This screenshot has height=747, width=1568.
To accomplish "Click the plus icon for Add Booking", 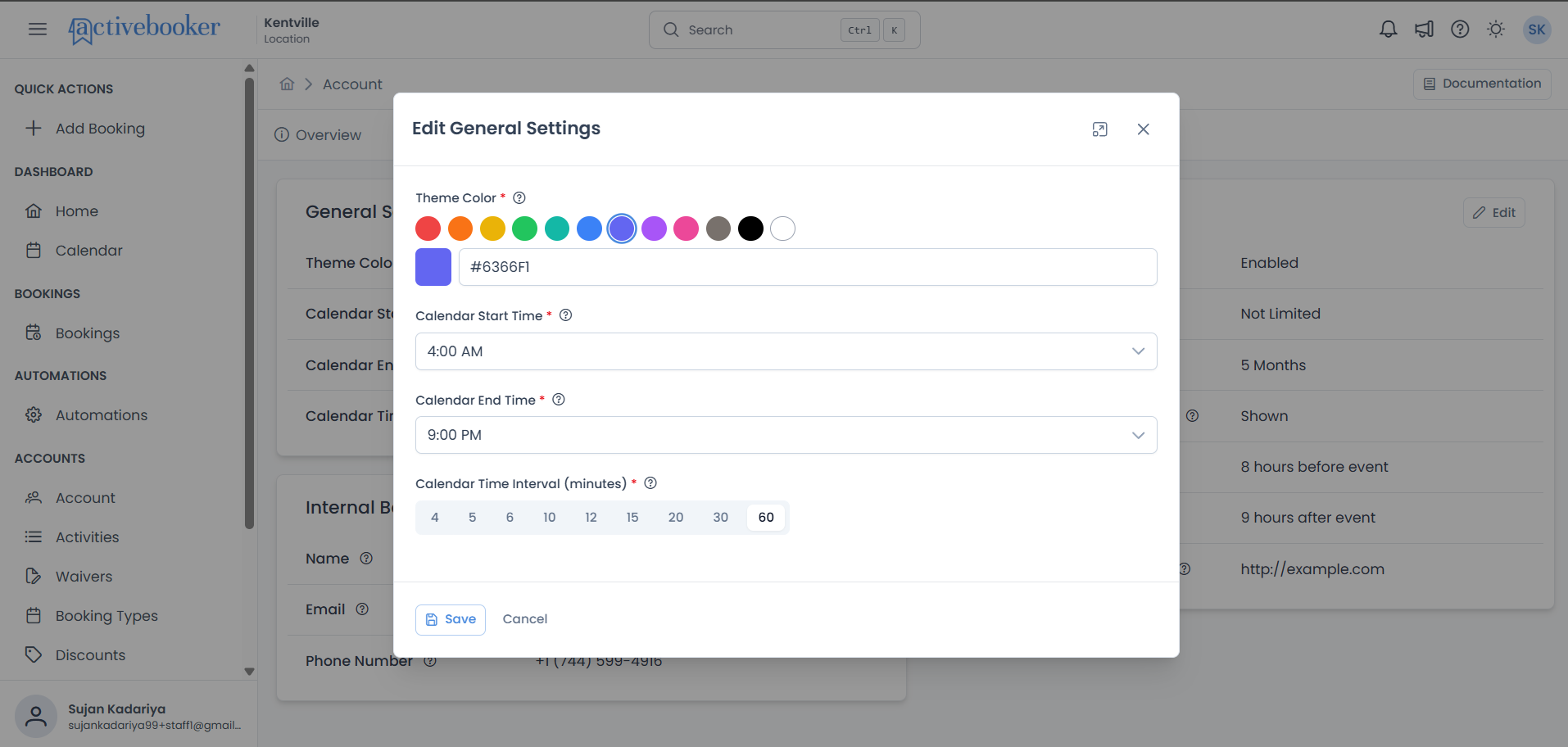I will coord(34,128).
